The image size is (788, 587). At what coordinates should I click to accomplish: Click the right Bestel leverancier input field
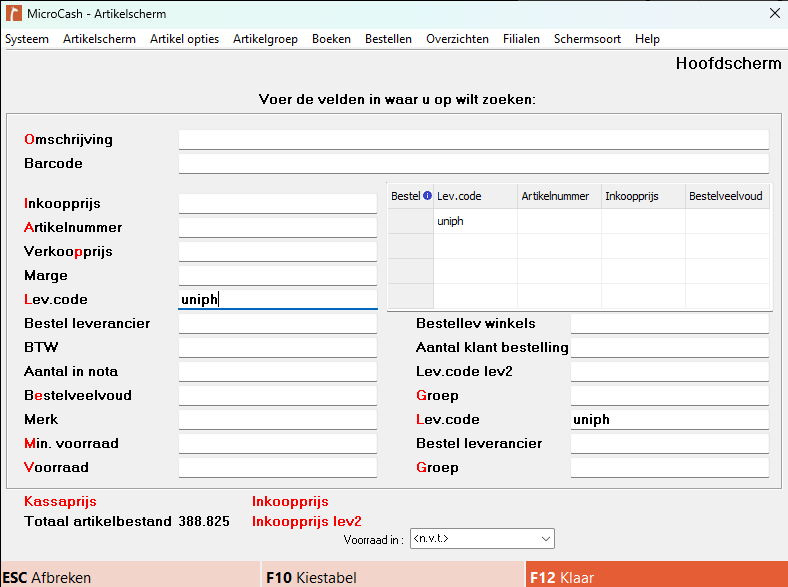pos(669,444)
